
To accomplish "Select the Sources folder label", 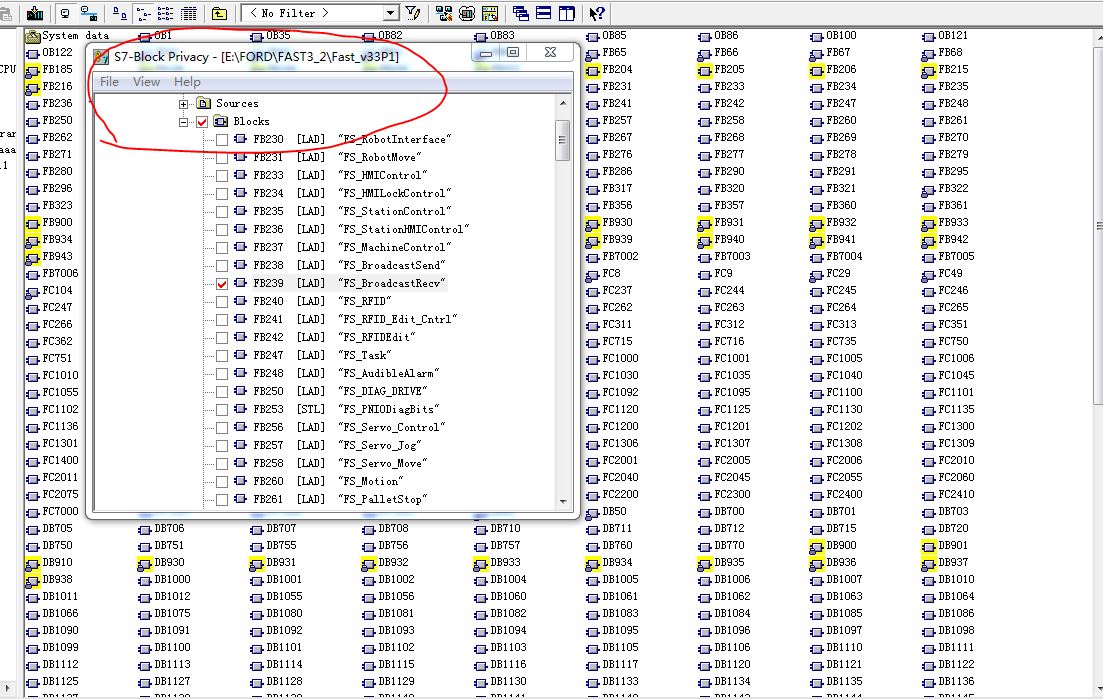I will click(x=236, y=103).
